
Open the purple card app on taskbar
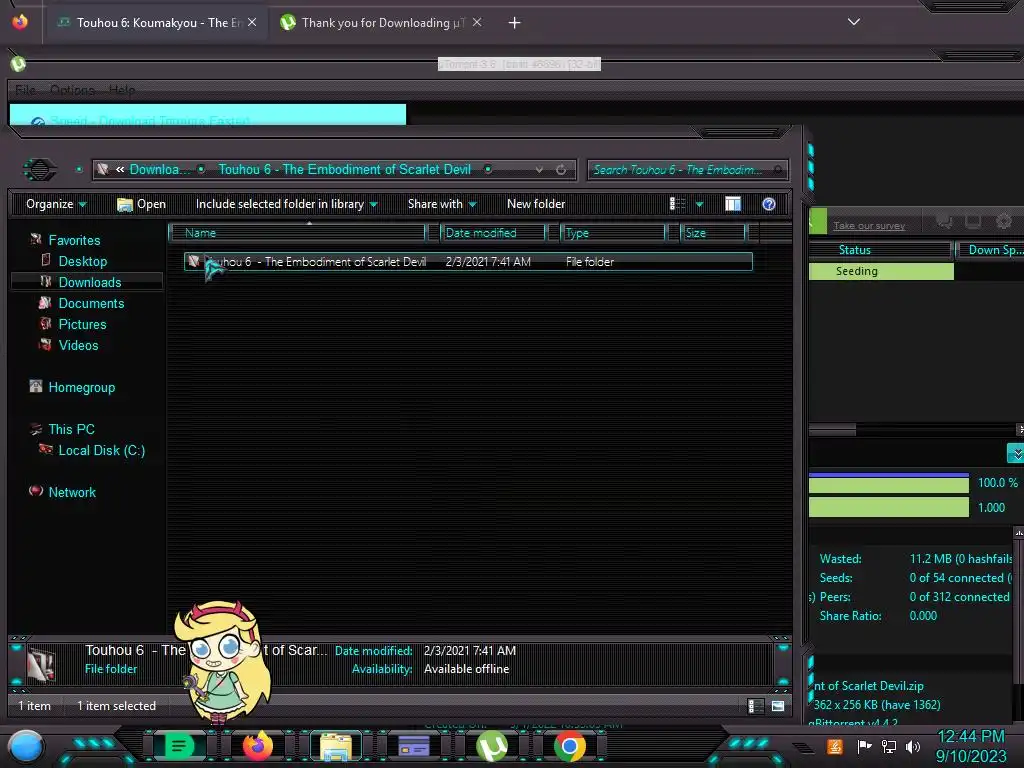[x=414, y=746]
